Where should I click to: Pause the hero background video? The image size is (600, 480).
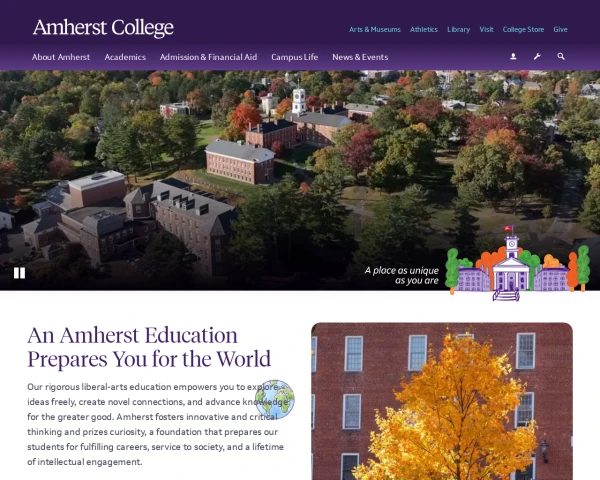(x=20, y=273)
